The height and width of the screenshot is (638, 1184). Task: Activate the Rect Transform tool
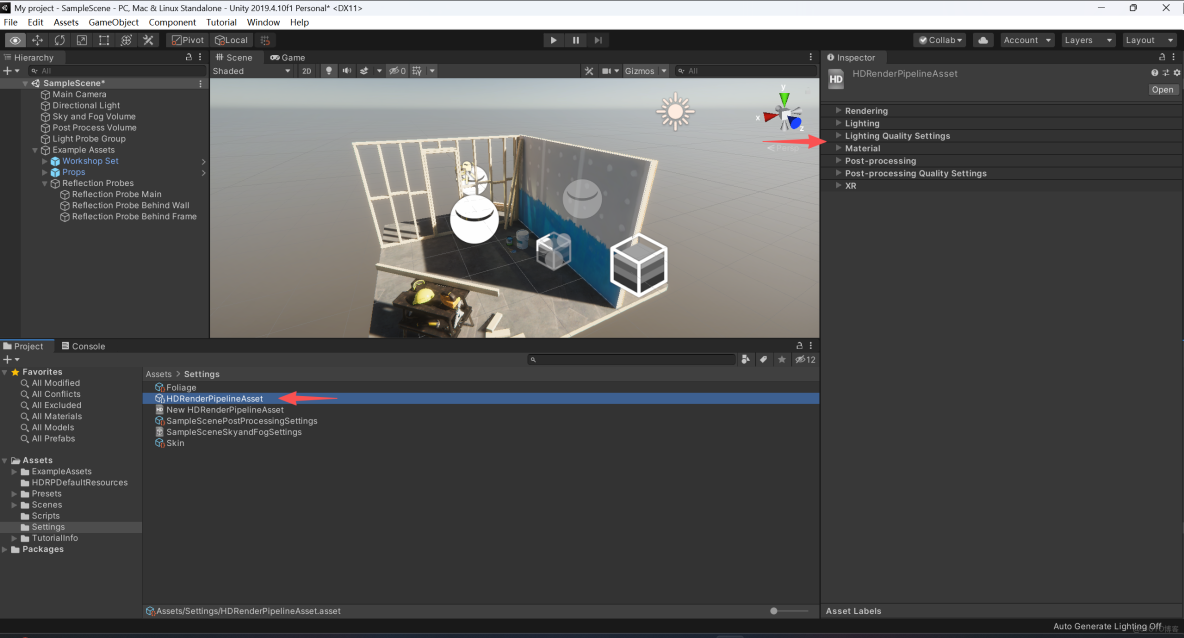coord(103,40)
